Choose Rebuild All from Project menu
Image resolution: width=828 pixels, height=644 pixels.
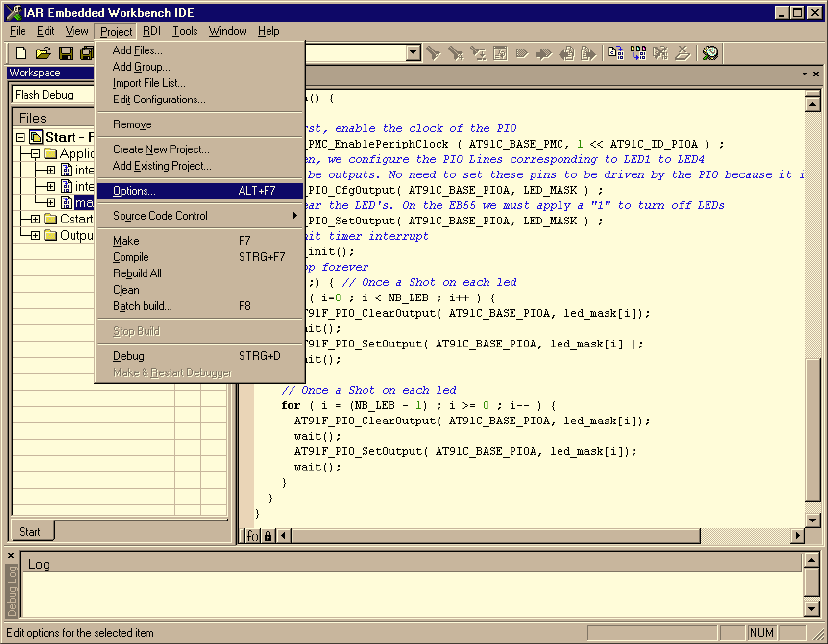137,273
